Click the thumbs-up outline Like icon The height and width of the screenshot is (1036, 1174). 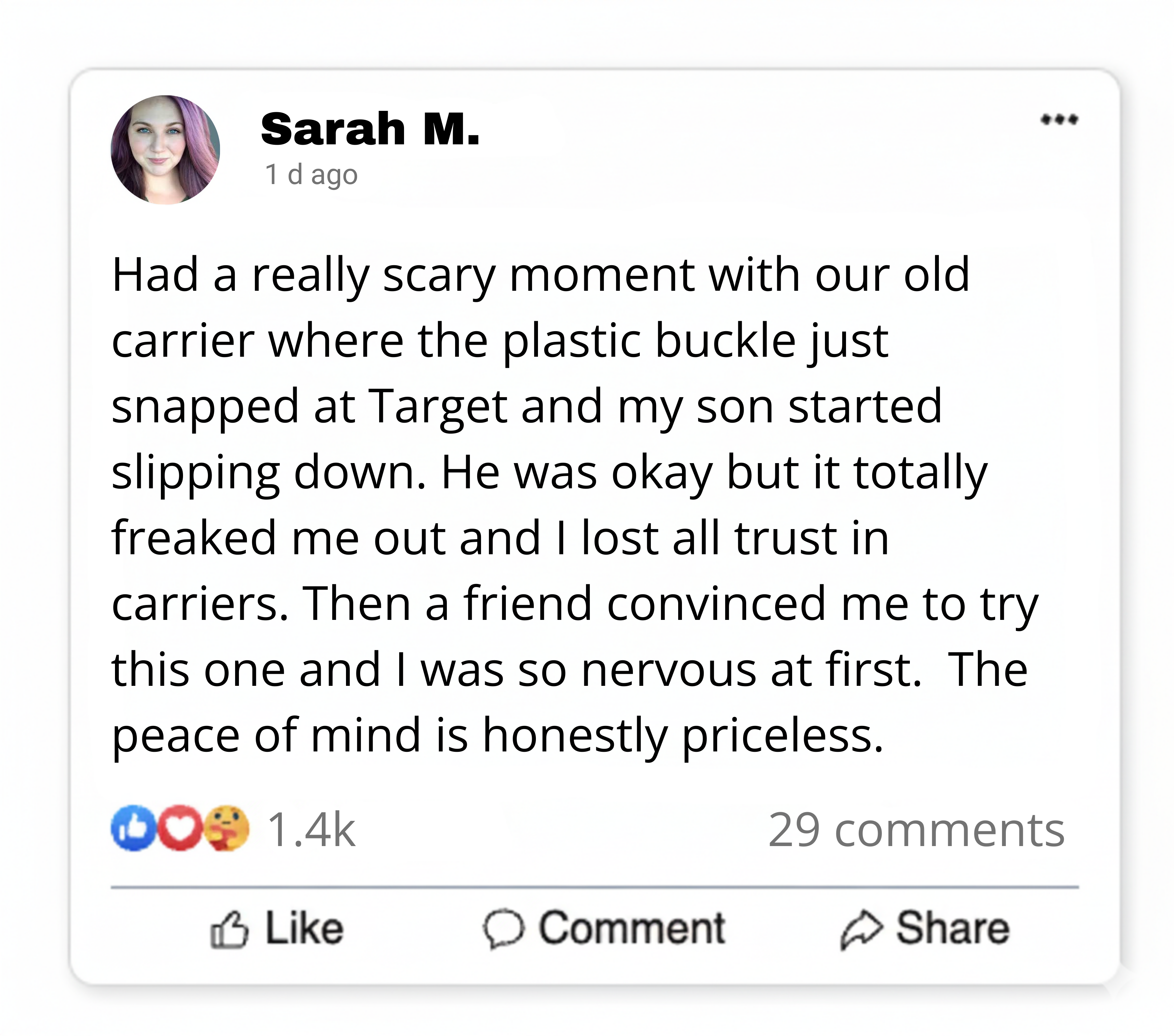229,929
